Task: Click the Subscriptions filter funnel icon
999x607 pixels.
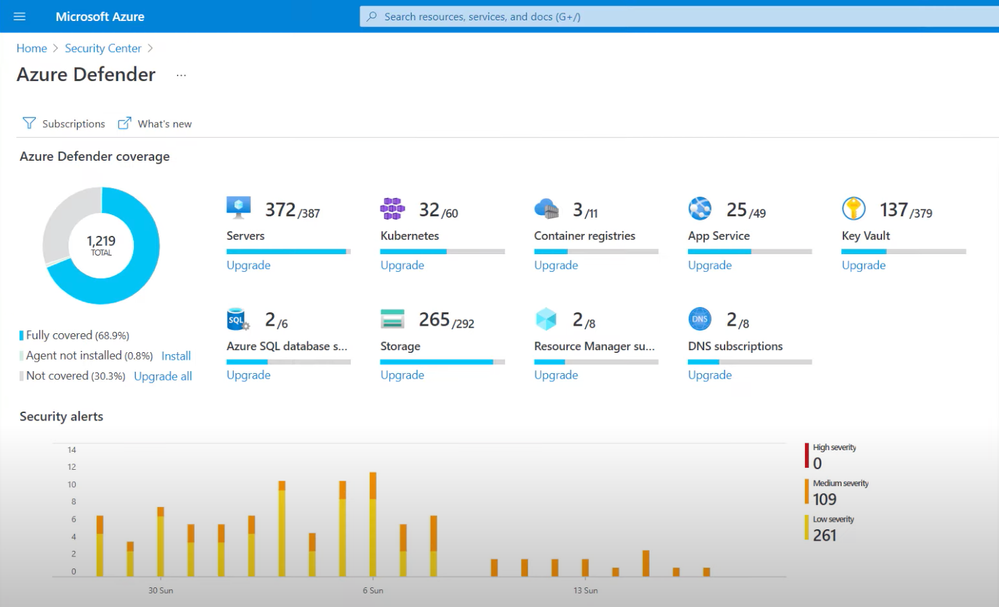Action: tap(29, 123)
